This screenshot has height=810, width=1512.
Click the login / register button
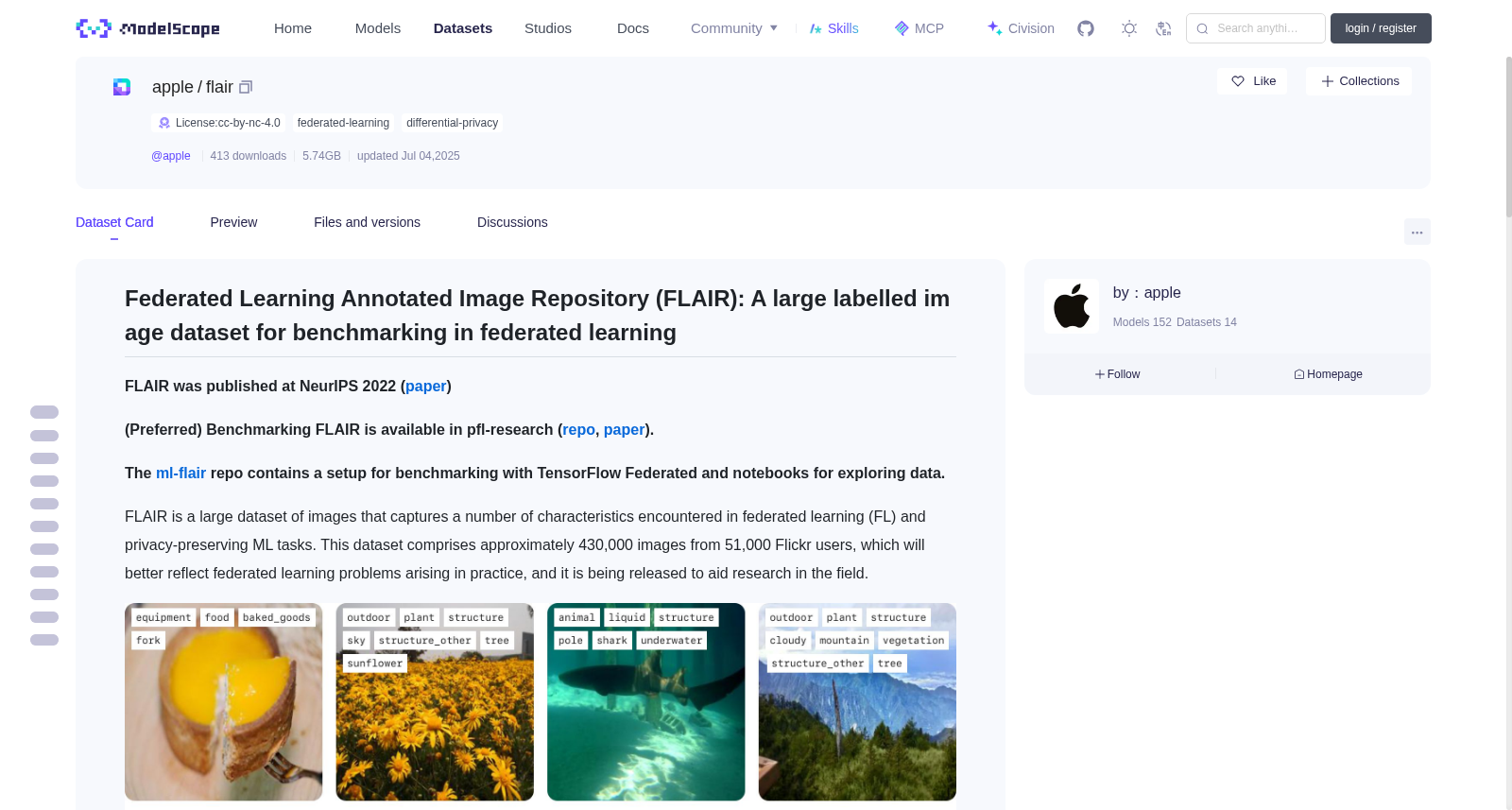pyautogui.click(x=1381, y=28)
